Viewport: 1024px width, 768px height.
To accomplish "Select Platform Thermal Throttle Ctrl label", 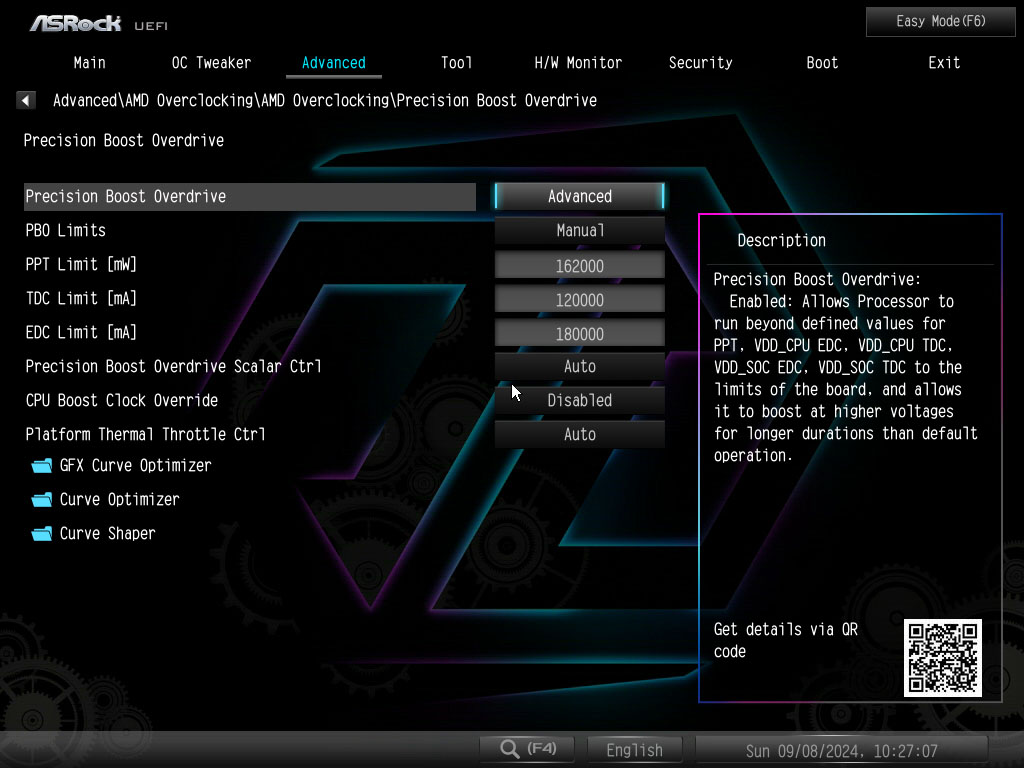I will point(145,434).
